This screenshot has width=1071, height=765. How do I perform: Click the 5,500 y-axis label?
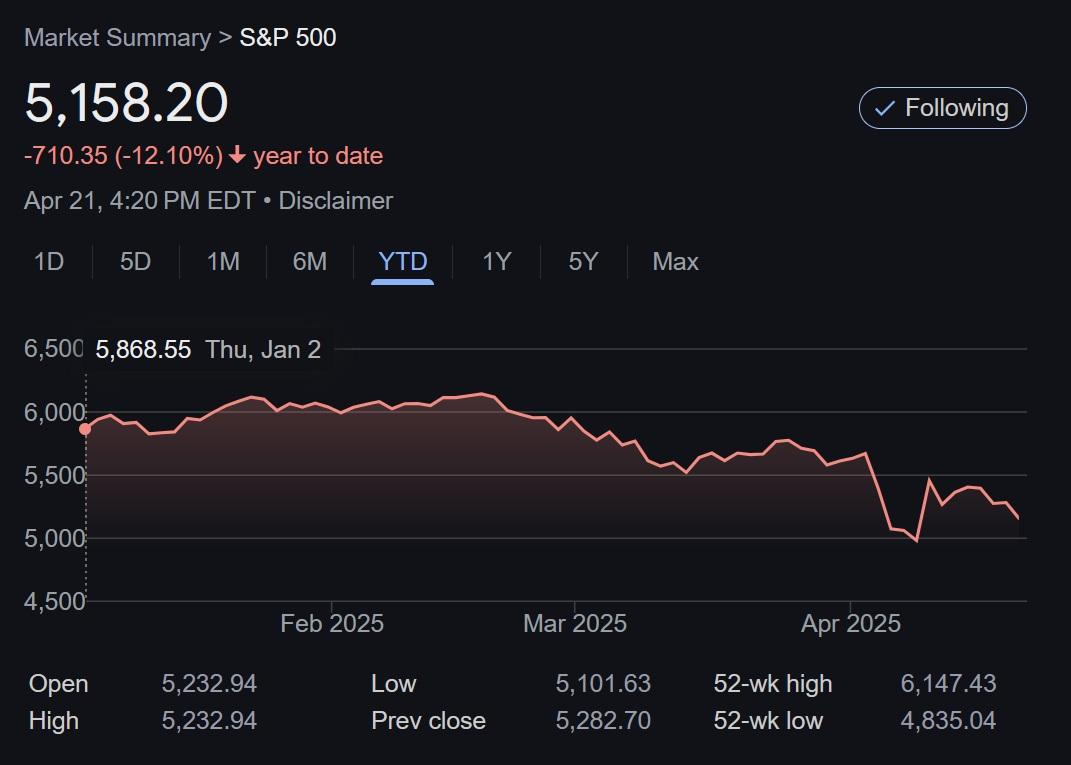pos(55,475)
